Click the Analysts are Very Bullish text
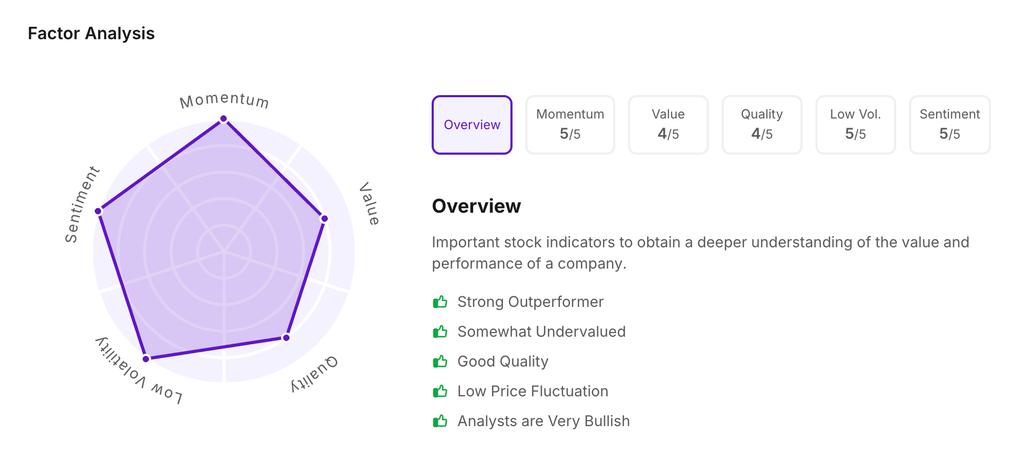The width and height of the screenshot is (1024, 468). (543, 421)
